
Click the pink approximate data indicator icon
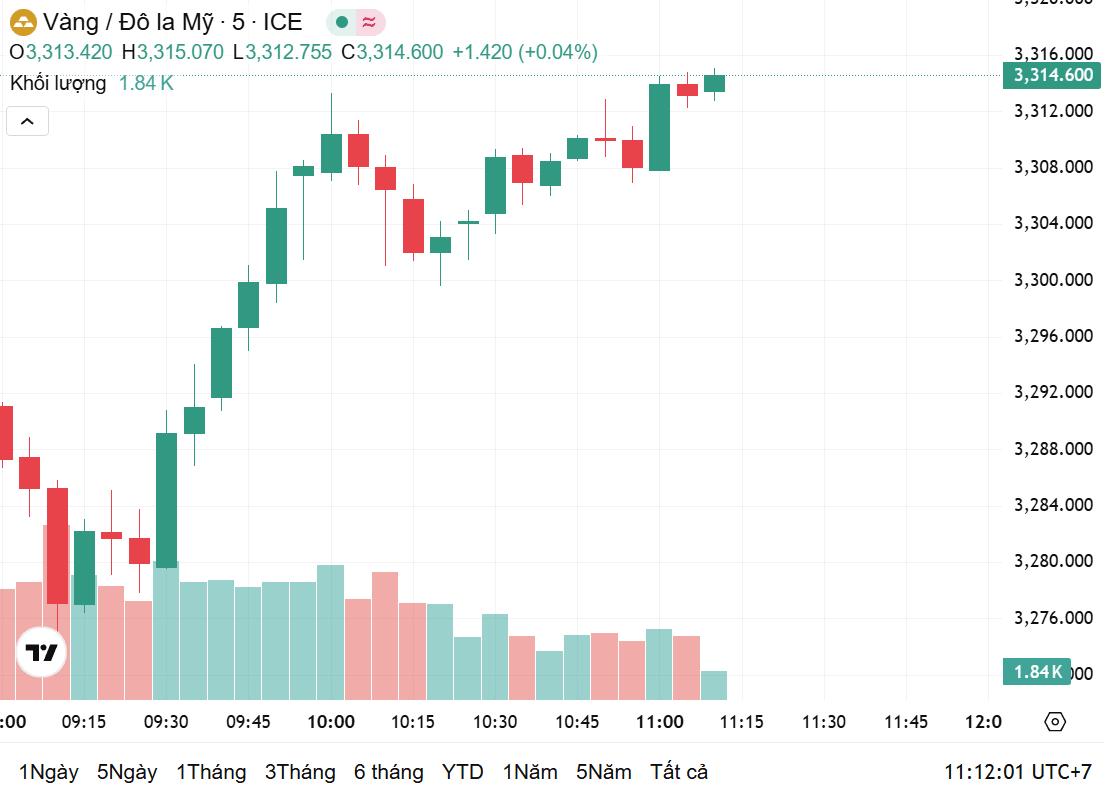(369, 23)
